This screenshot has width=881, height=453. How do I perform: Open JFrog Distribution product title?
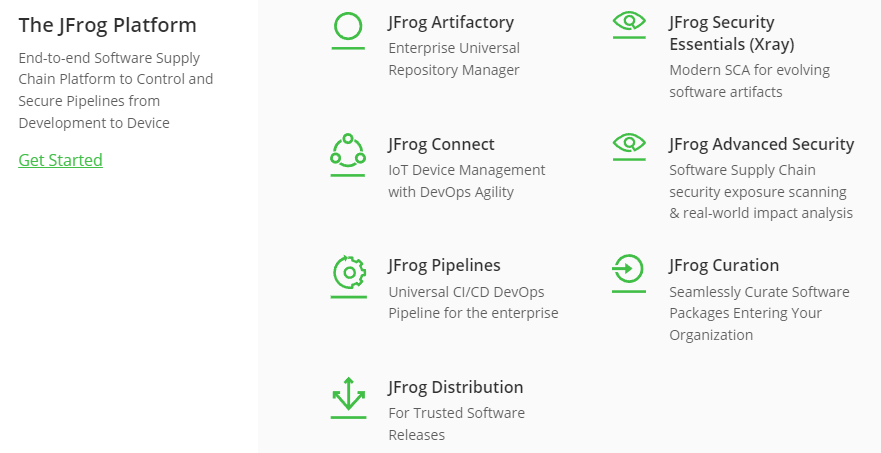[x=455, y=387]
